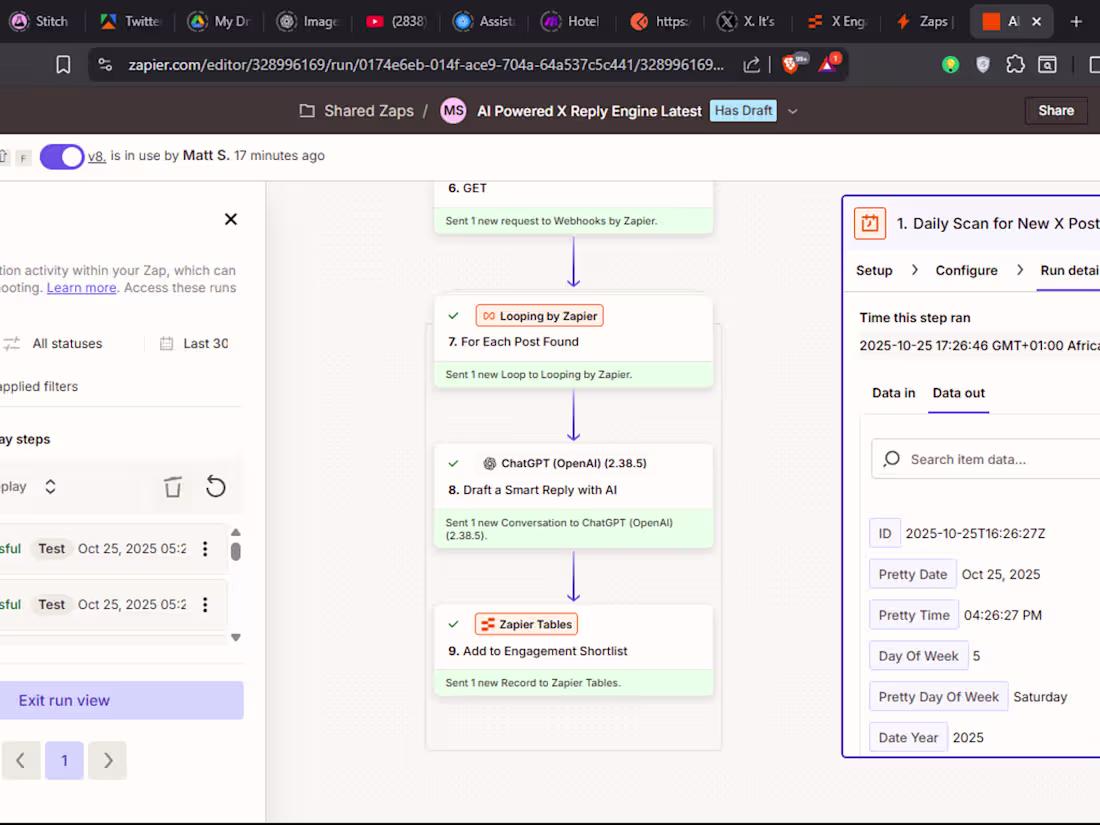This screenshot has width=1100, height=825.
Task: Click the green checkmark on step 7
Action: click(453, 316)
